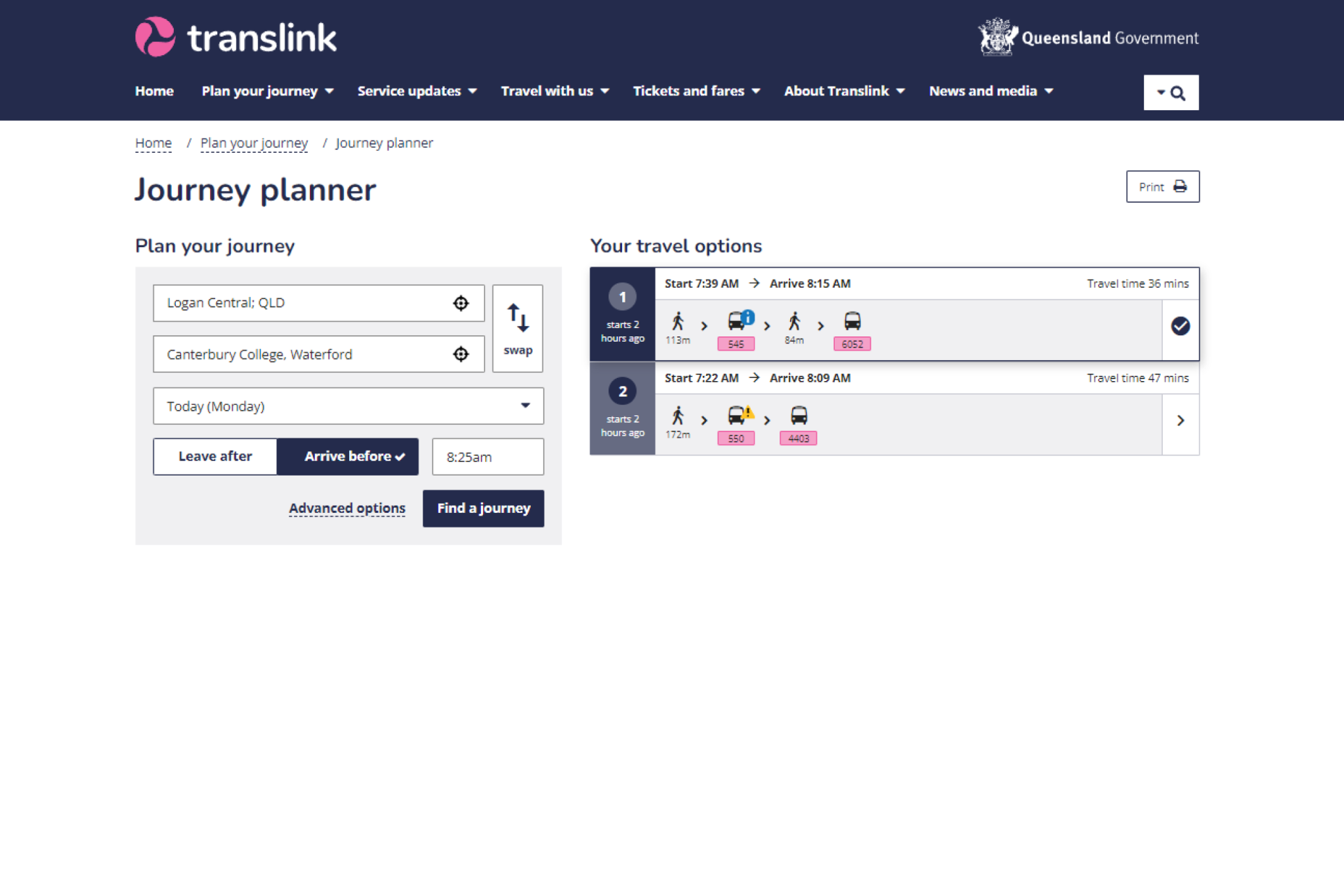
Task: Open the Tickets and fares dropdown menu
Action: tap(696, 91)
